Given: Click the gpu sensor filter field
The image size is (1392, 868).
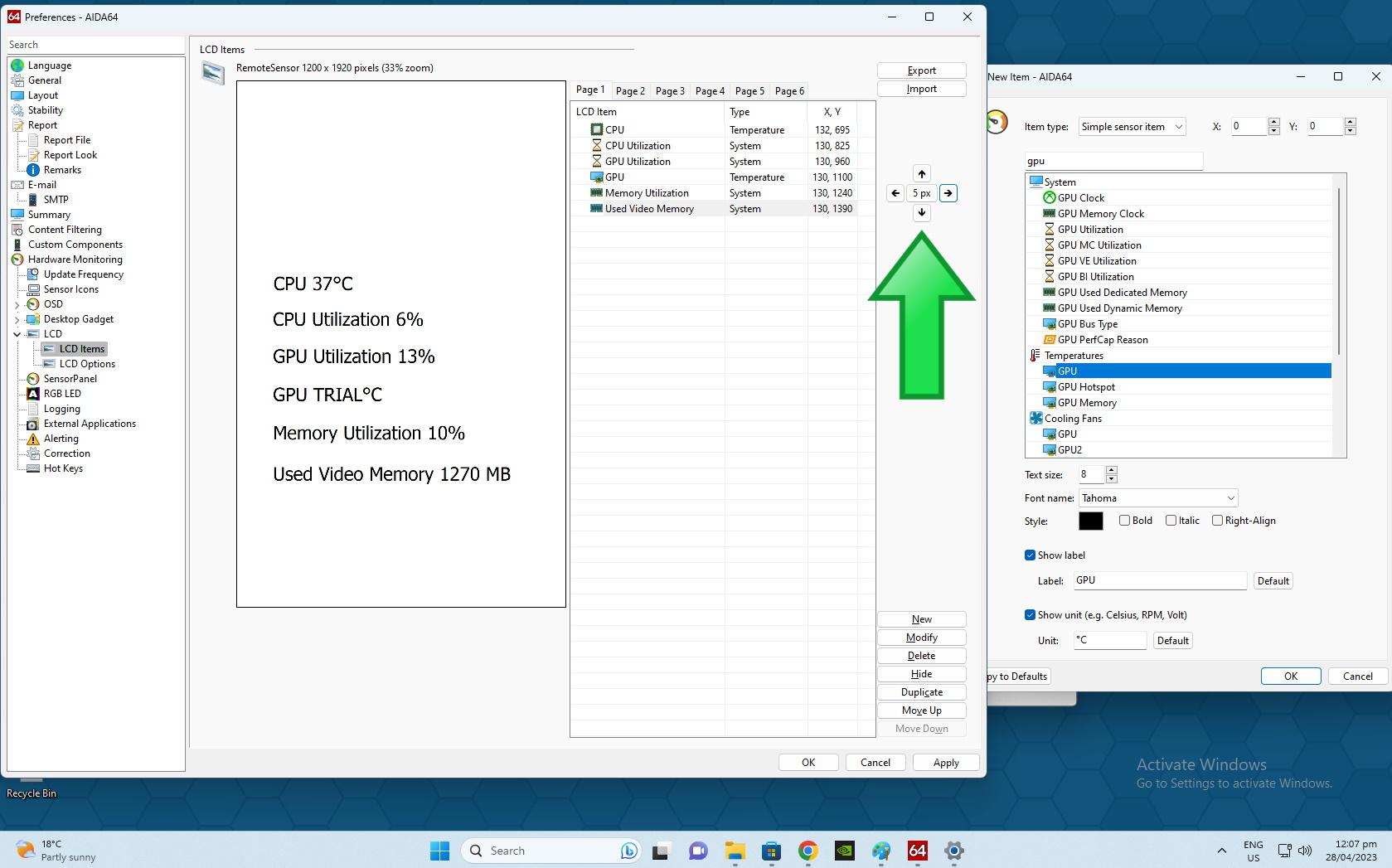Looking at the screenshot, I should (x=1113, y=162).
